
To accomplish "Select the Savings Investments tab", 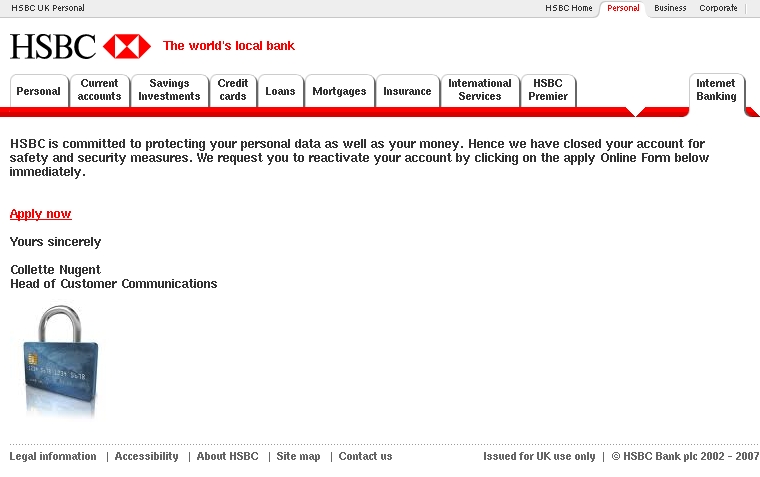I will tap(169, 90).
